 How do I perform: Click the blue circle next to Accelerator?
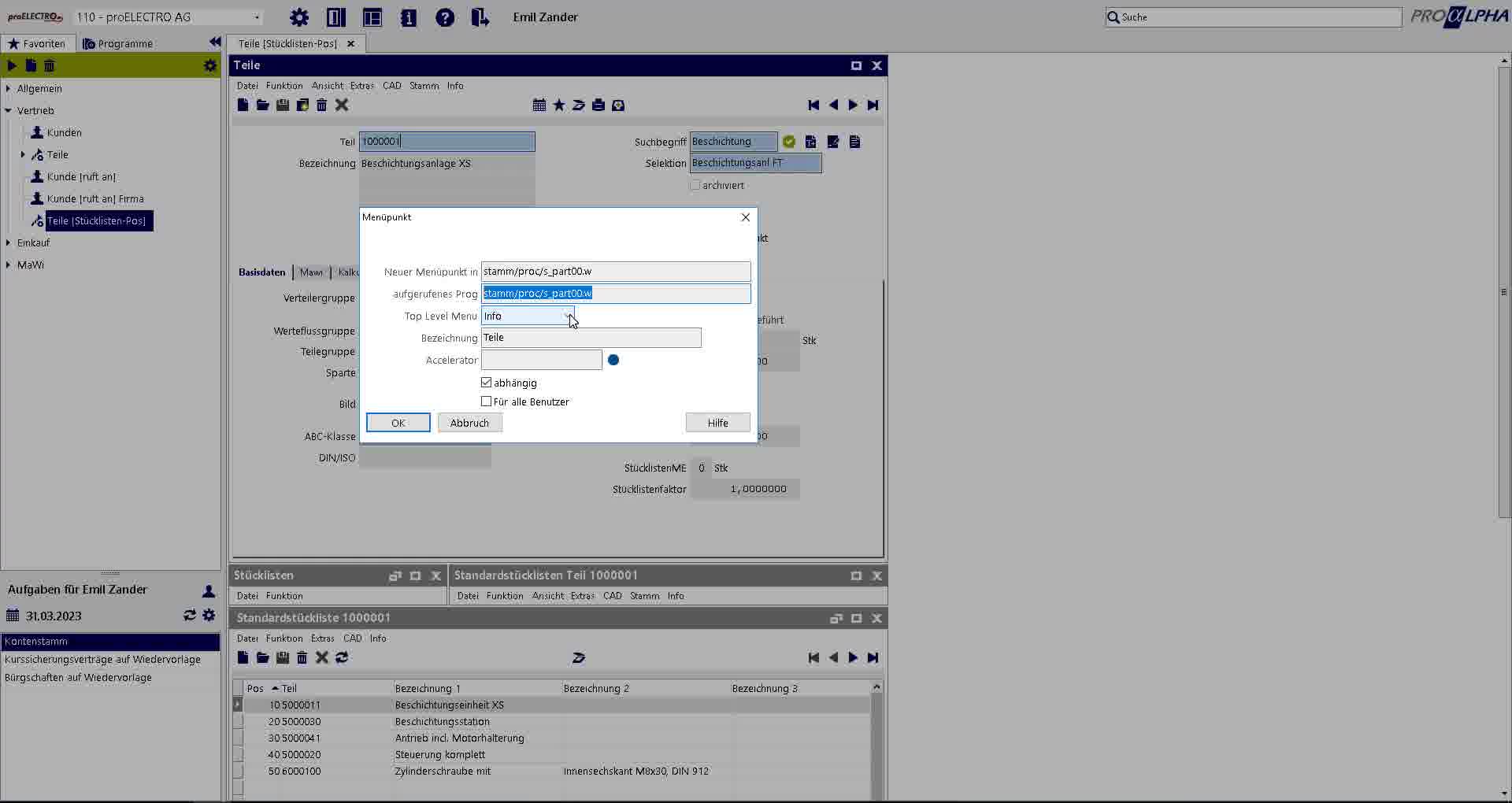coord(613,360)
